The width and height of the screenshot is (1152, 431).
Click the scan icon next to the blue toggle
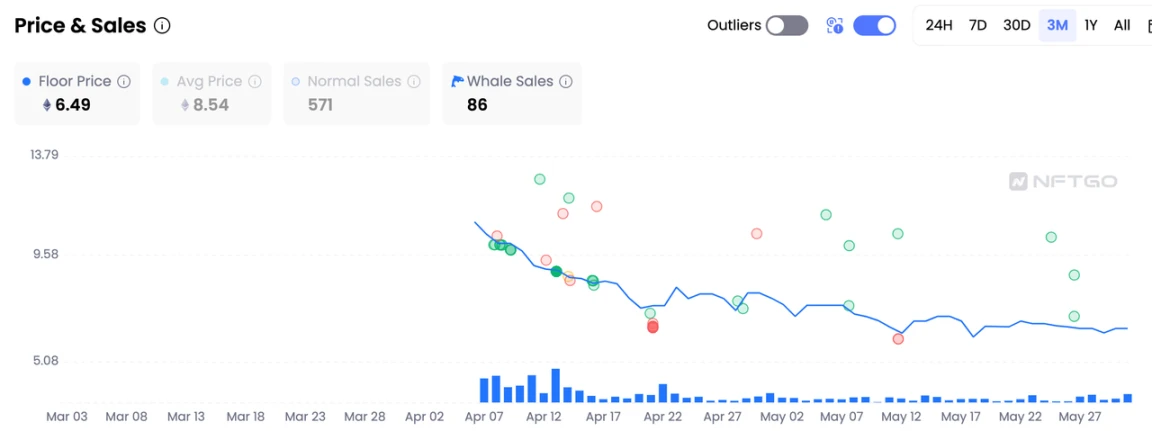click(x=835, y=26)
